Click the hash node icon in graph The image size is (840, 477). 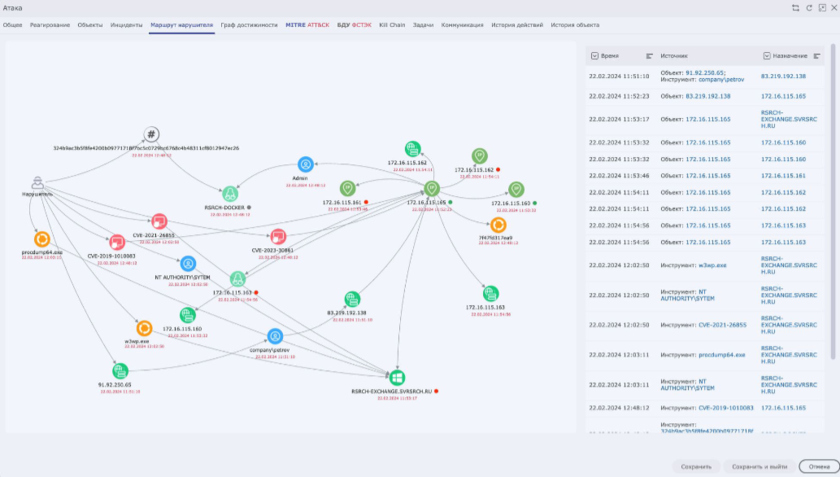pos(150,135)
